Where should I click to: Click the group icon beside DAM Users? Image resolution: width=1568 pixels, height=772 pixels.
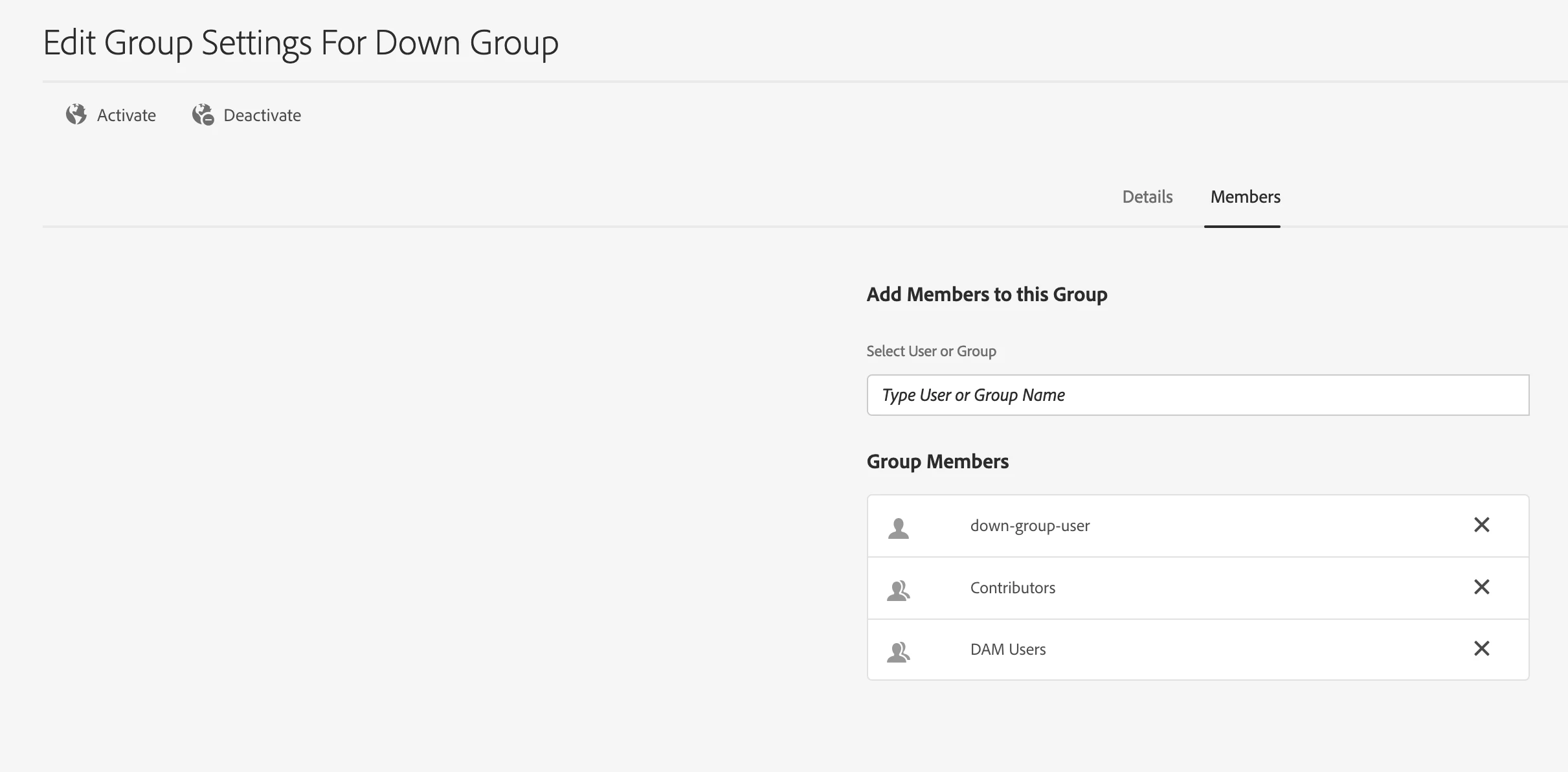[x=899, y=652]
